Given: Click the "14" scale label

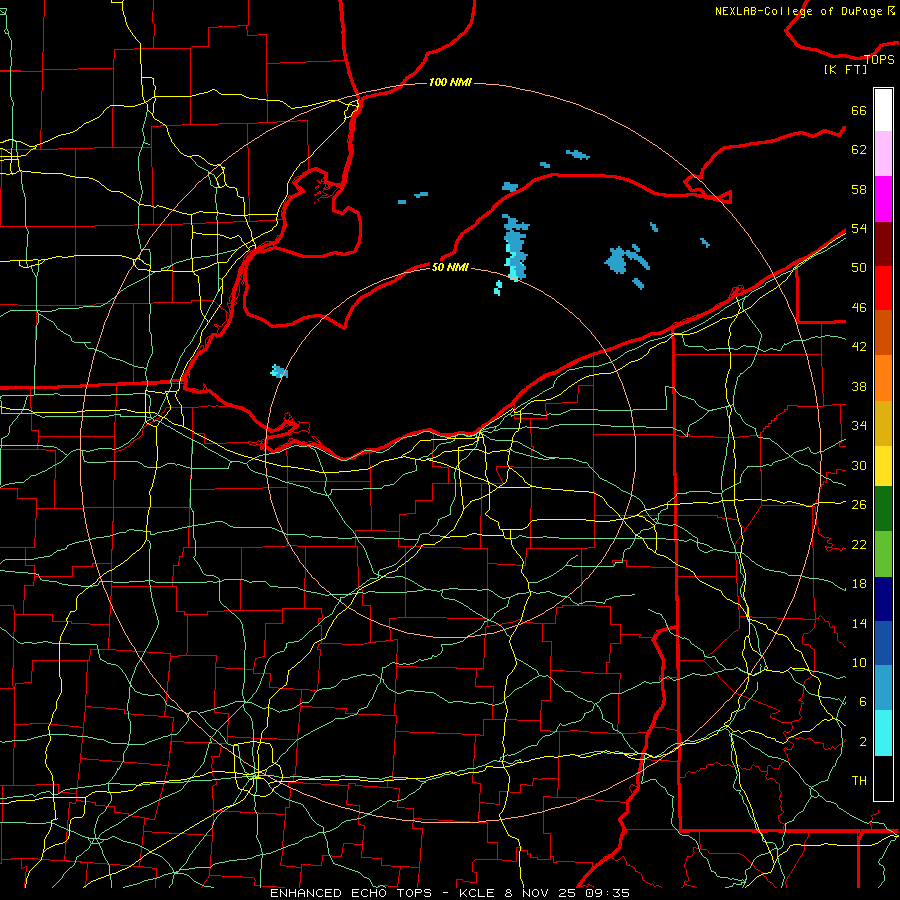Looking at the screenshot, I should coord(859,623).
